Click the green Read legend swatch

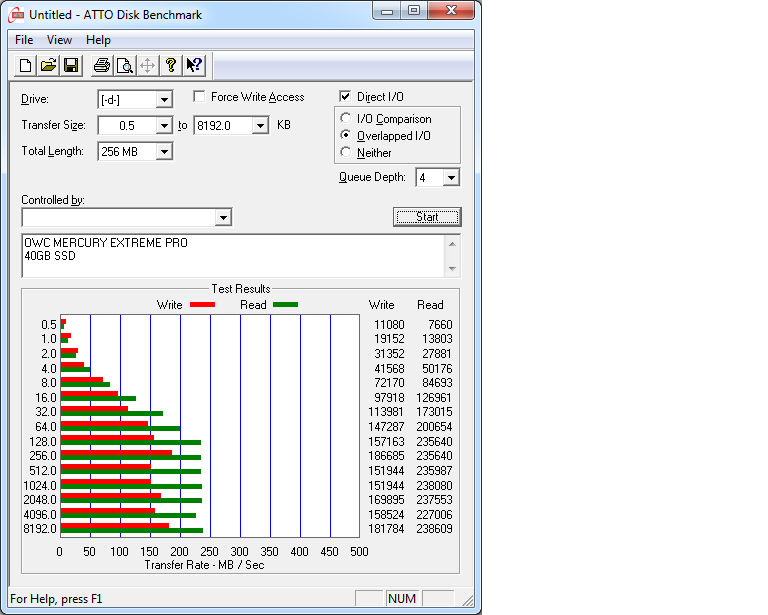285,305
